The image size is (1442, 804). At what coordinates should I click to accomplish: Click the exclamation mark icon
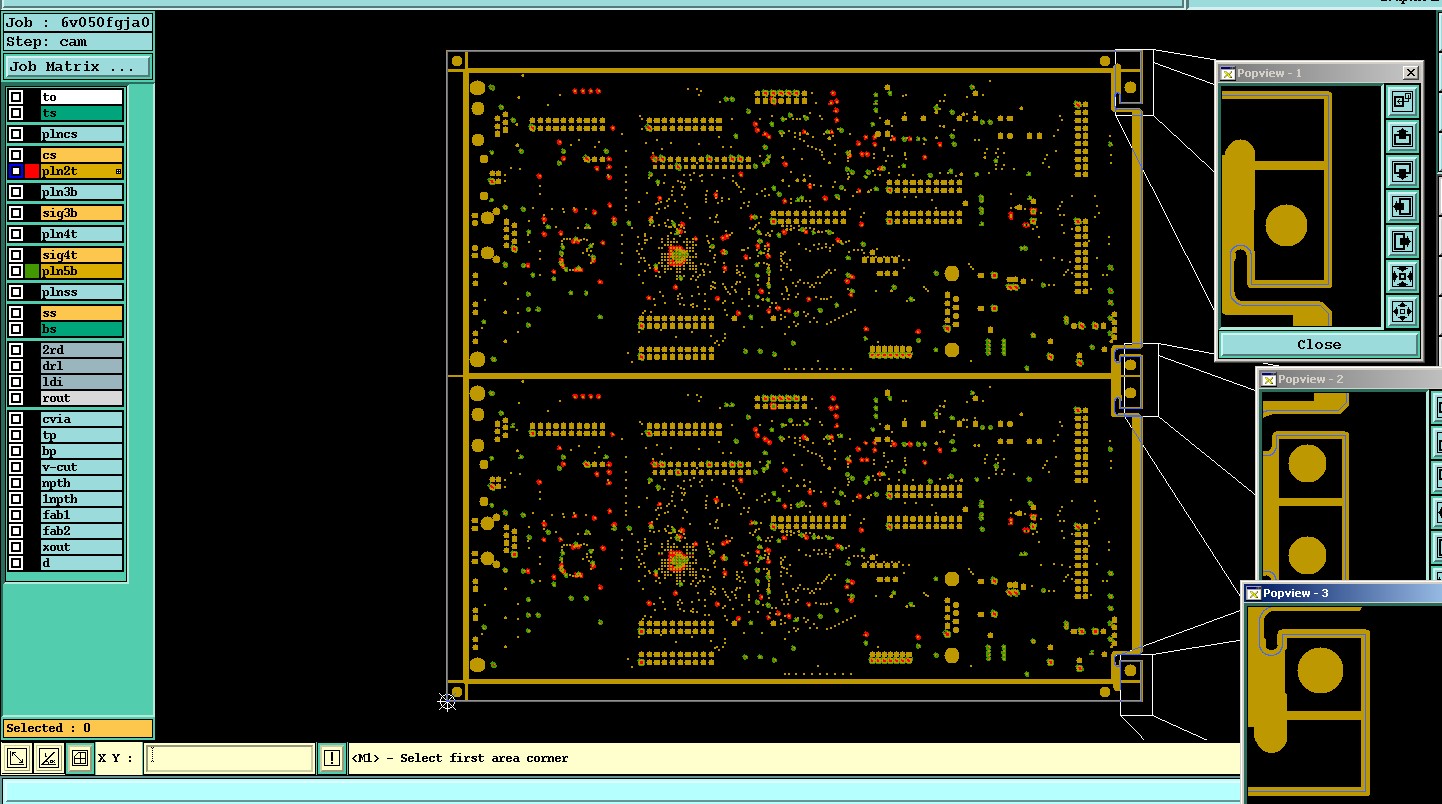pos(332,759)
